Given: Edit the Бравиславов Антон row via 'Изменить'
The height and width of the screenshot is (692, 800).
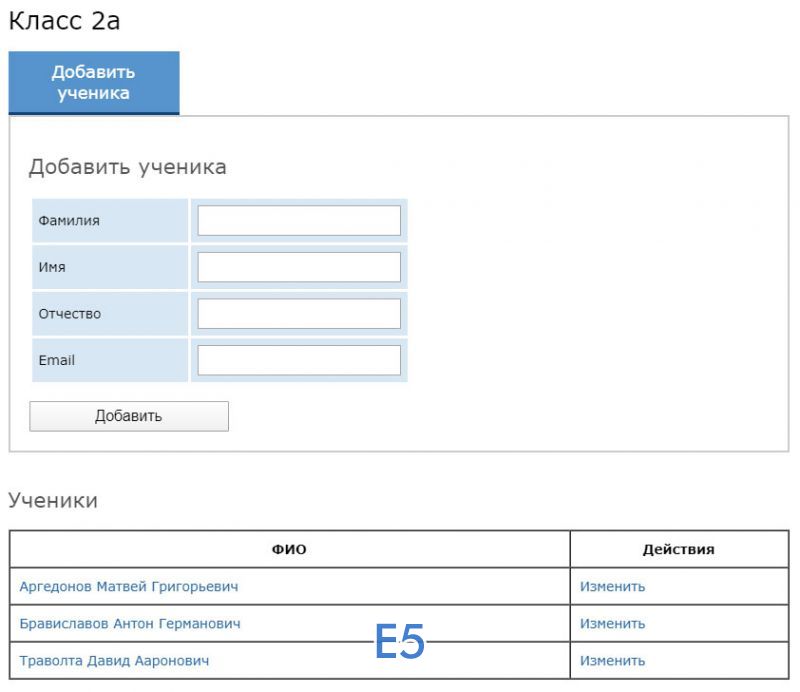Looking at the screenshot, I should tap(612, 624).
